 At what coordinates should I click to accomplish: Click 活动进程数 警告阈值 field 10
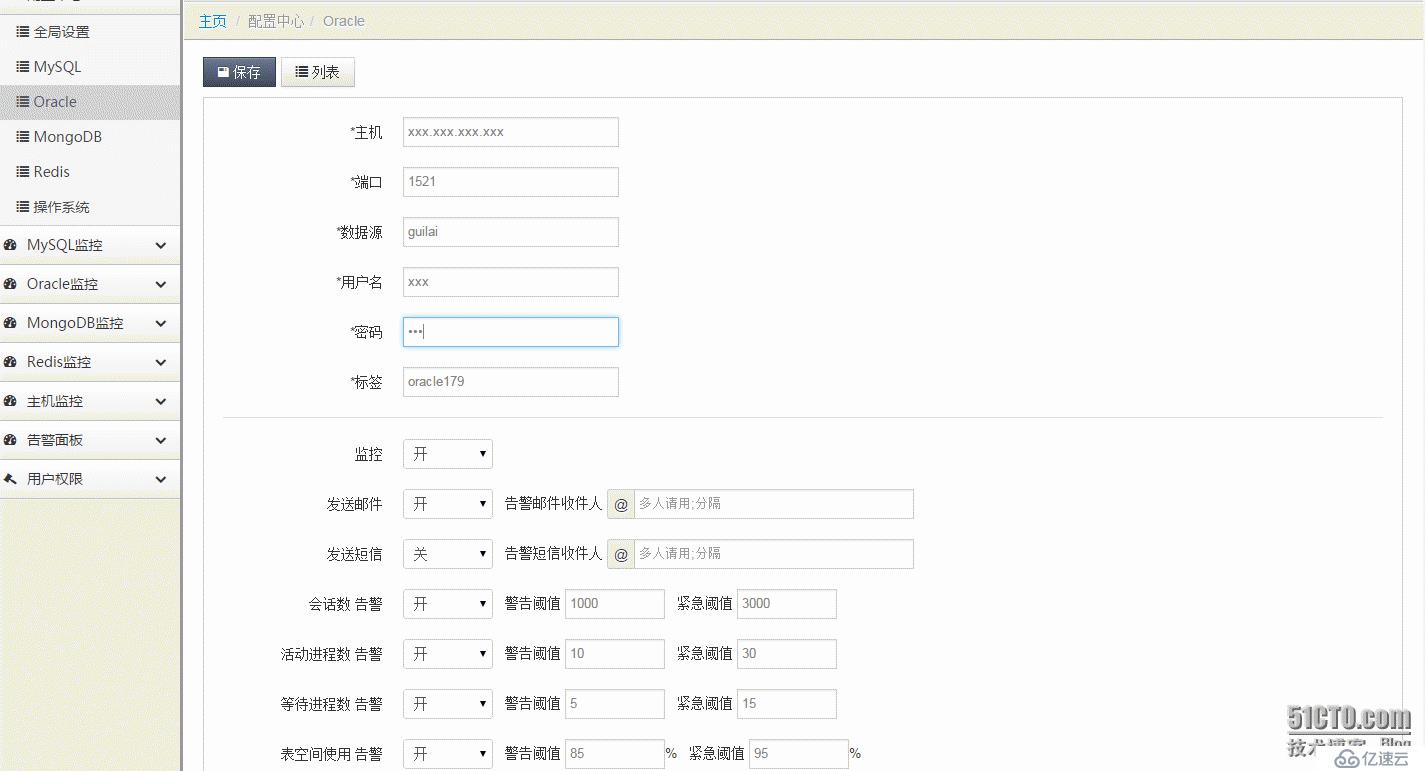(x=615, y=654)
